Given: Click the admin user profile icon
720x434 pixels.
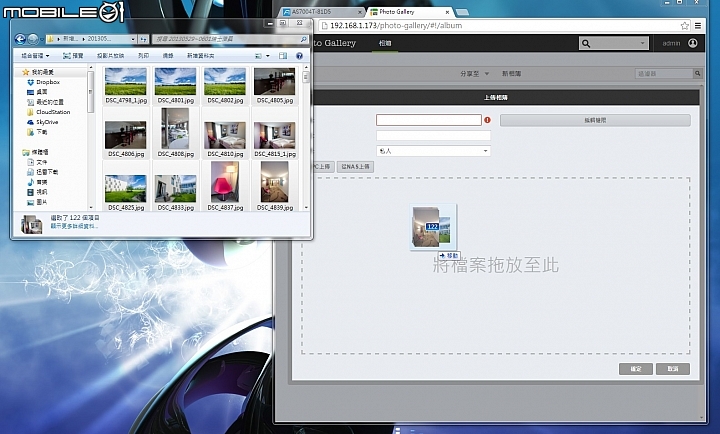Looking at the screenshot, I should 692,43.
